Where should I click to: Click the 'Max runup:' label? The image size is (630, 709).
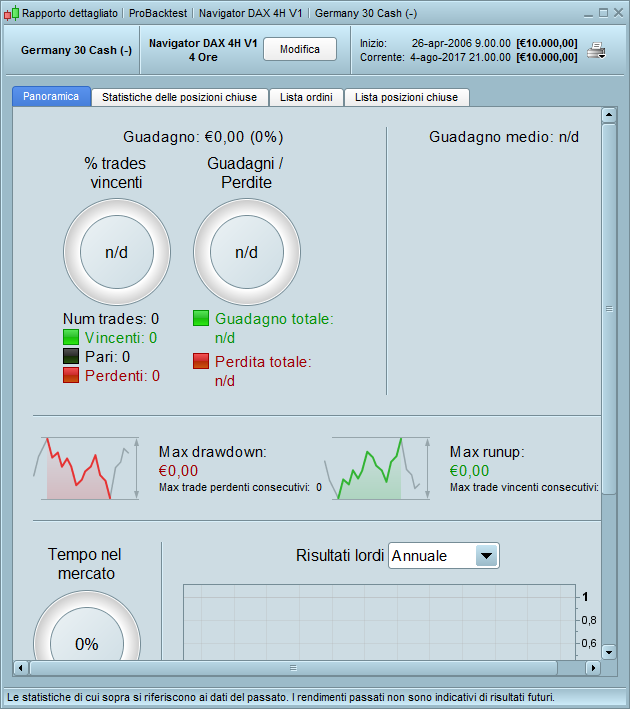pyautogui.click(x=487, y=452)
